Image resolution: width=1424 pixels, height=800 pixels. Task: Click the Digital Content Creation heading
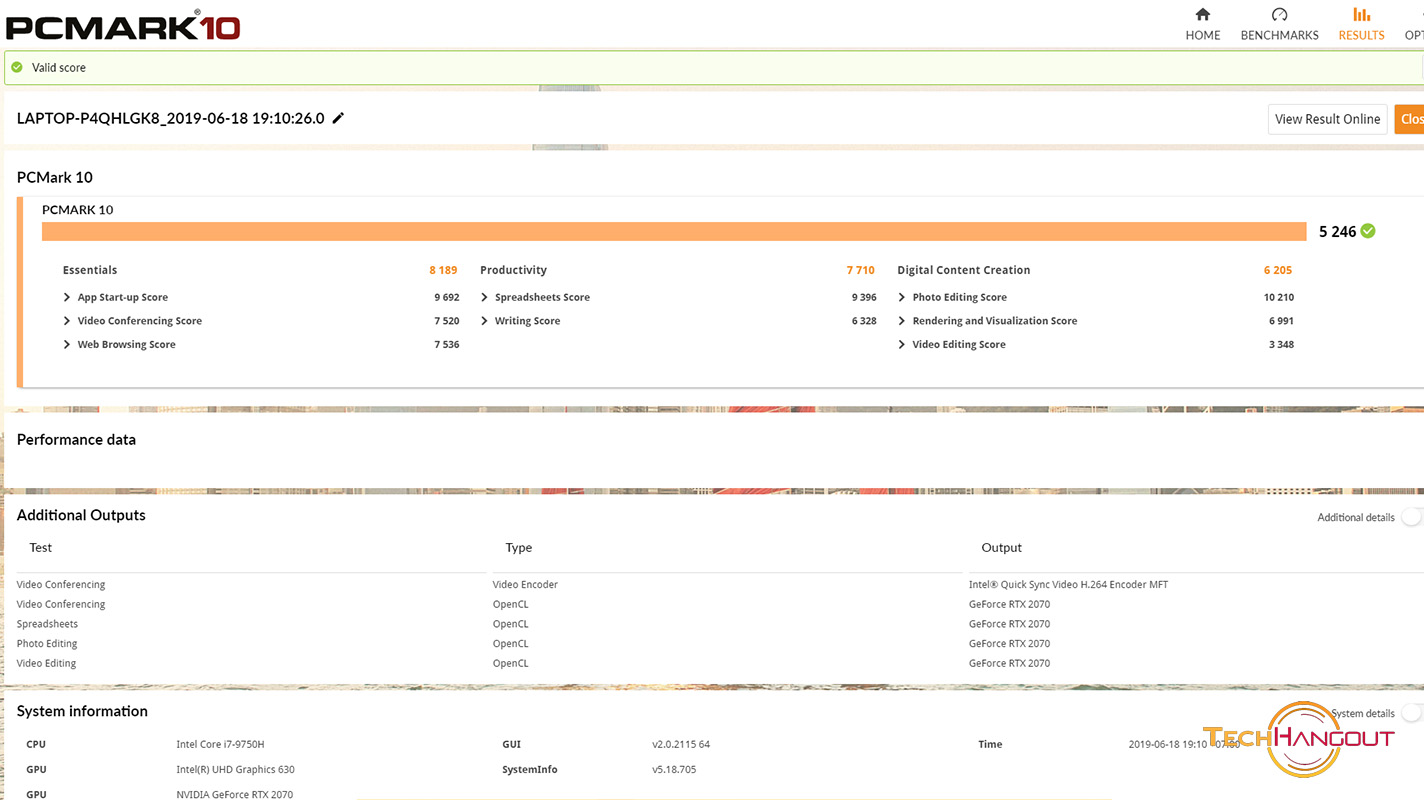tap(963, 270)
